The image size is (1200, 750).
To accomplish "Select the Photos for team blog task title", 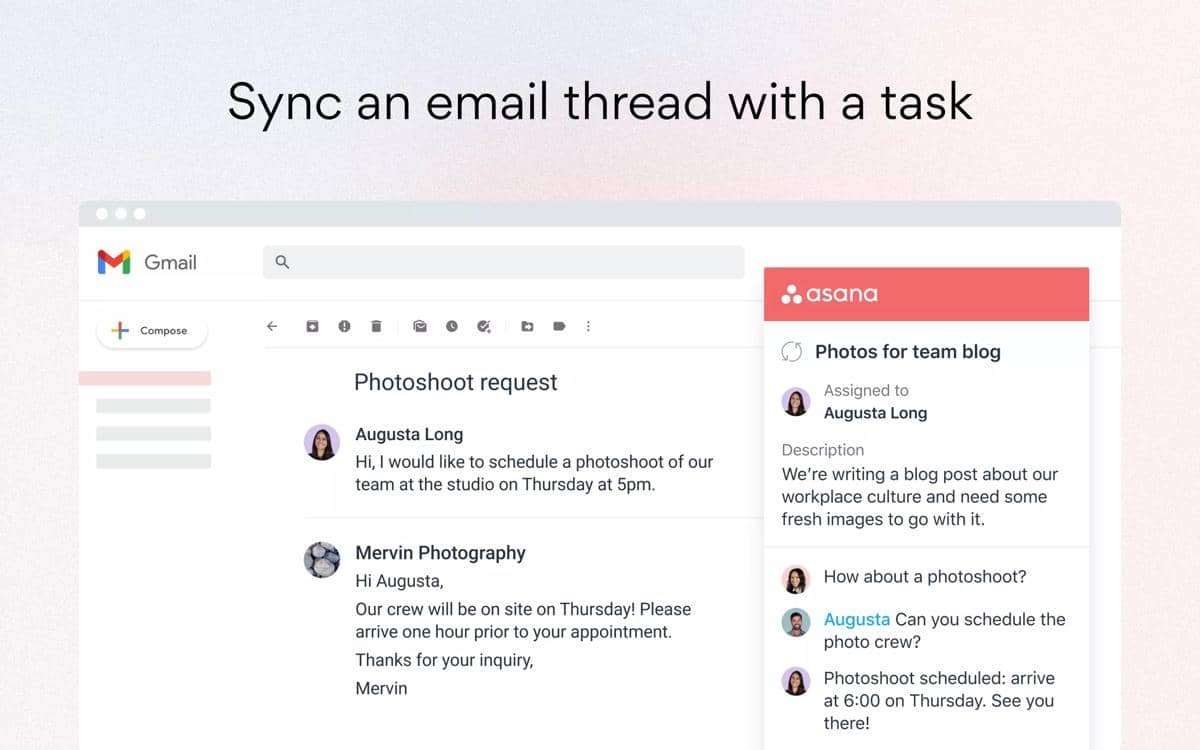I will point(908,352).
